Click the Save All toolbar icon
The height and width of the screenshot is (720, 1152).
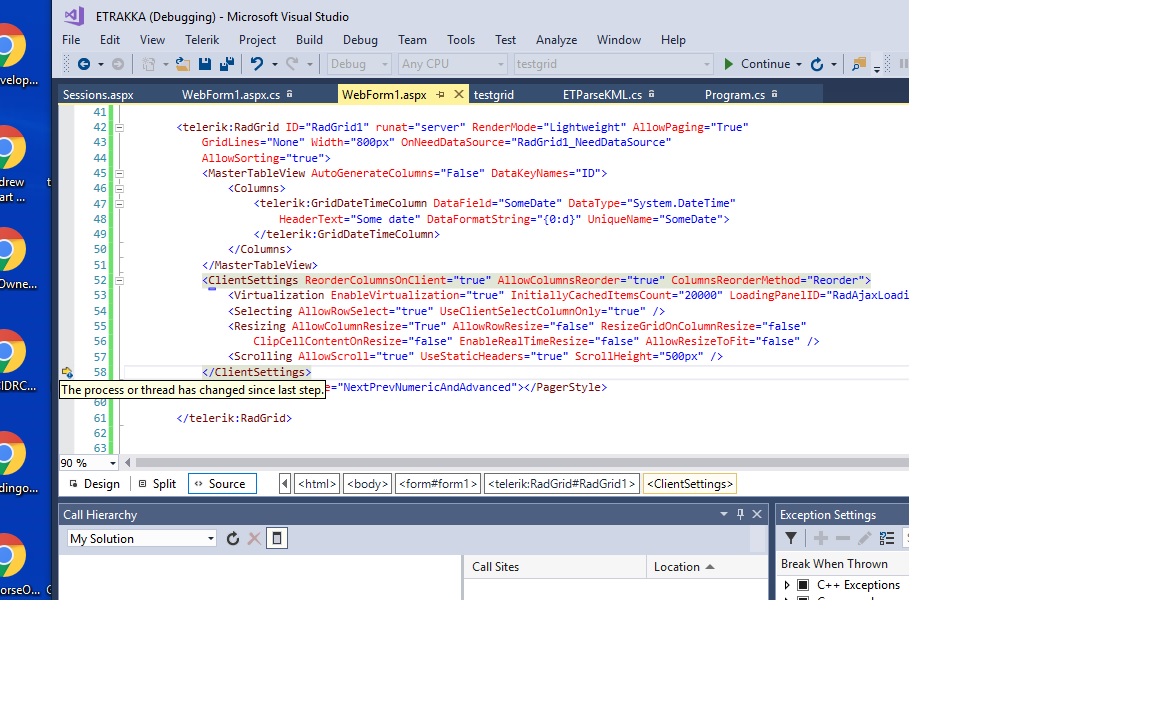point(226,64)
